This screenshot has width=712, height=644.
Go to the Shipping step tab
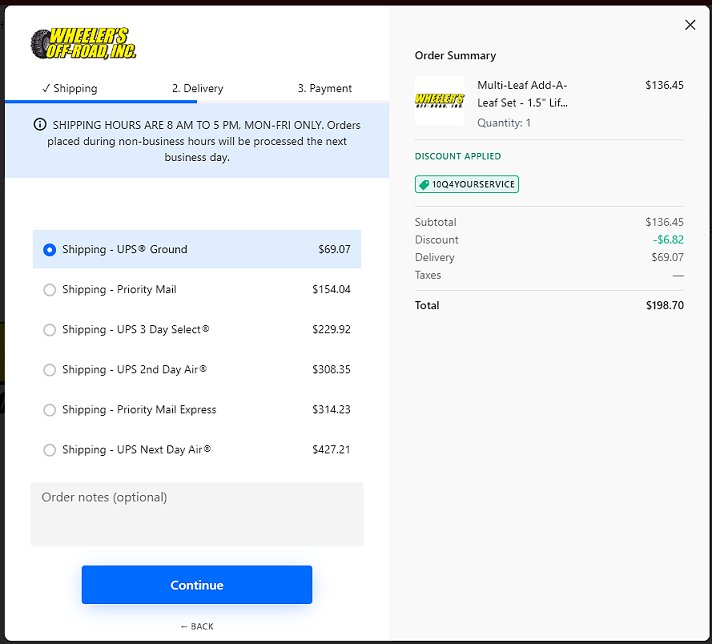[69, 88]
